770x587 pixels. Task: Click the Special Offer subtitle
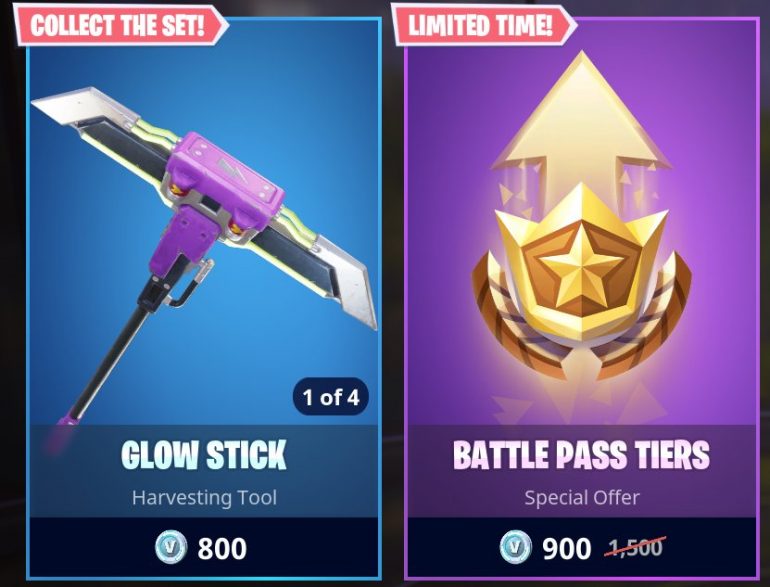(582, 498)
